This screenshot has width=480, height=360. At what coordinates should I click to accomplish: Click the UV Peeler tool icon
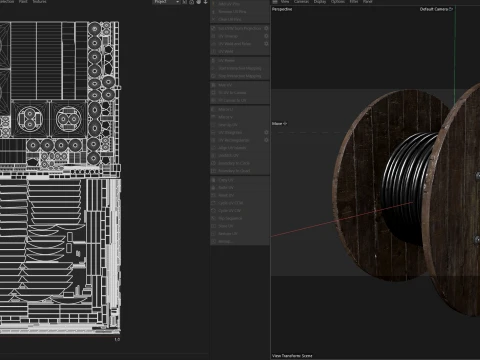click(x=214, y=60)
